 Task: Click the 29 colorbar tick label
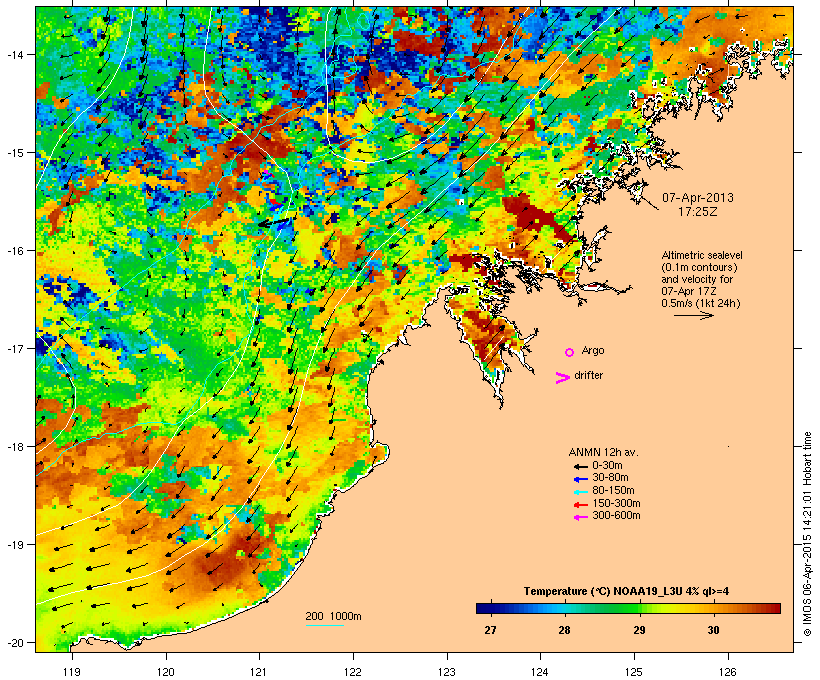pyautogui.click(x=640, y=630)
